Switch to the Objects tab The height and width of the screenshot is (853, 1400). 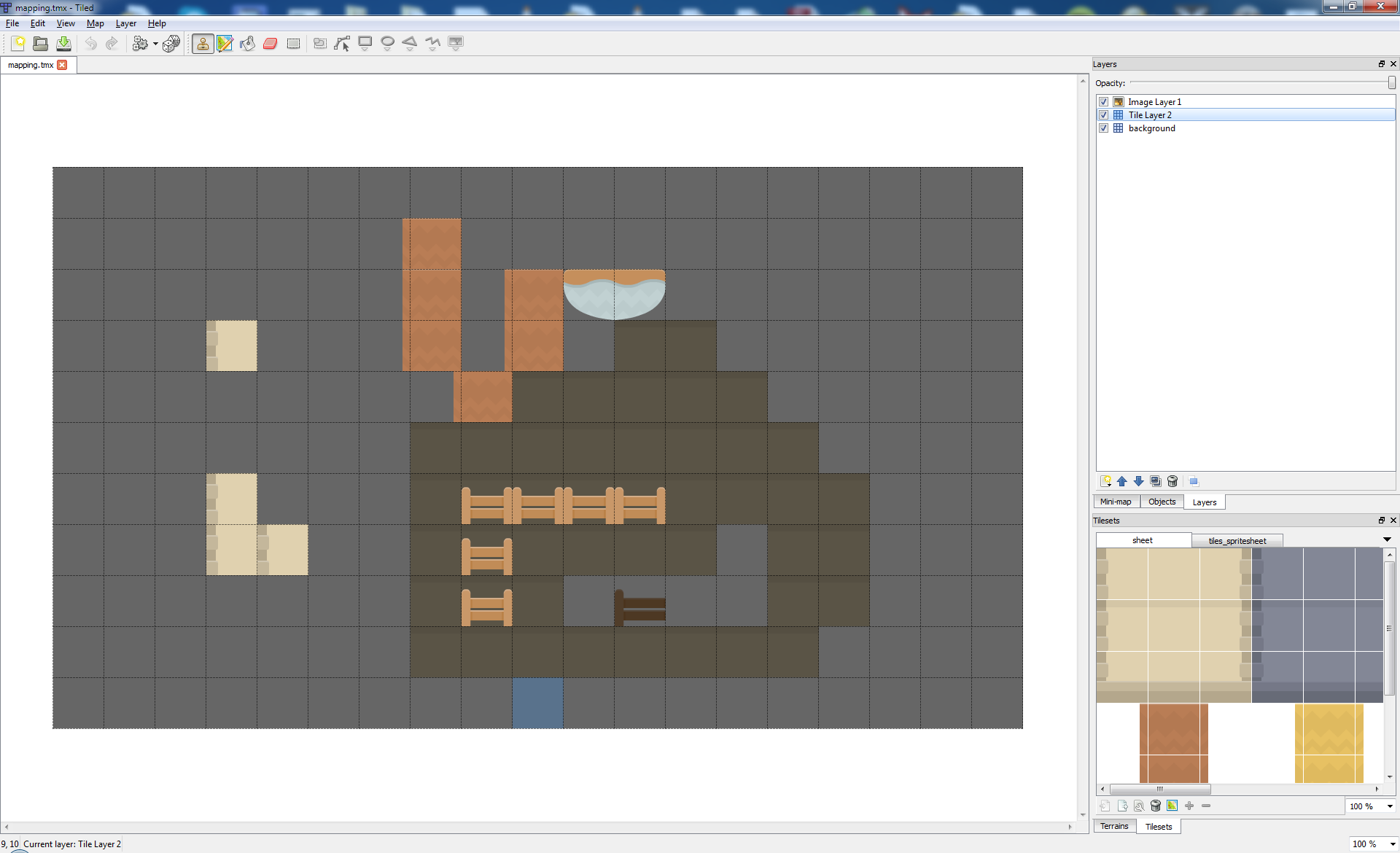pos(1162,502)
